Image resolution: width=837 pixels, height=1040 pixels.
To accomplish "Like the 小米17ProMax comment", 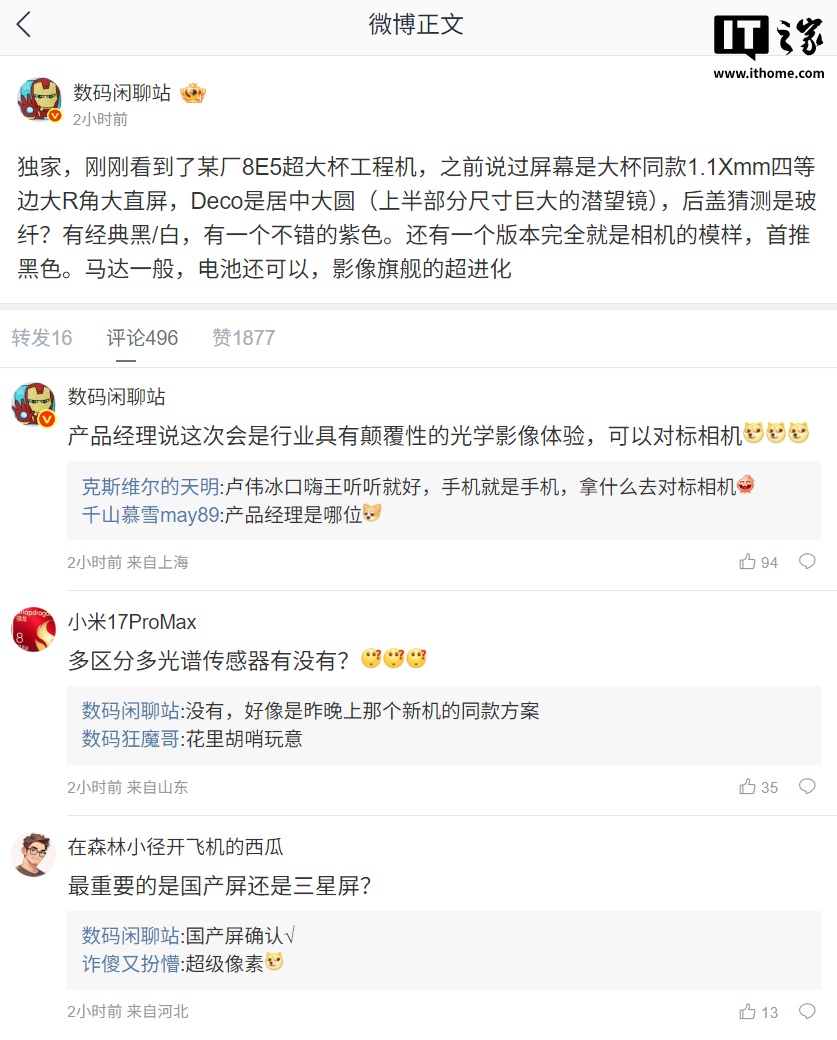I will (x=748, y=787).
